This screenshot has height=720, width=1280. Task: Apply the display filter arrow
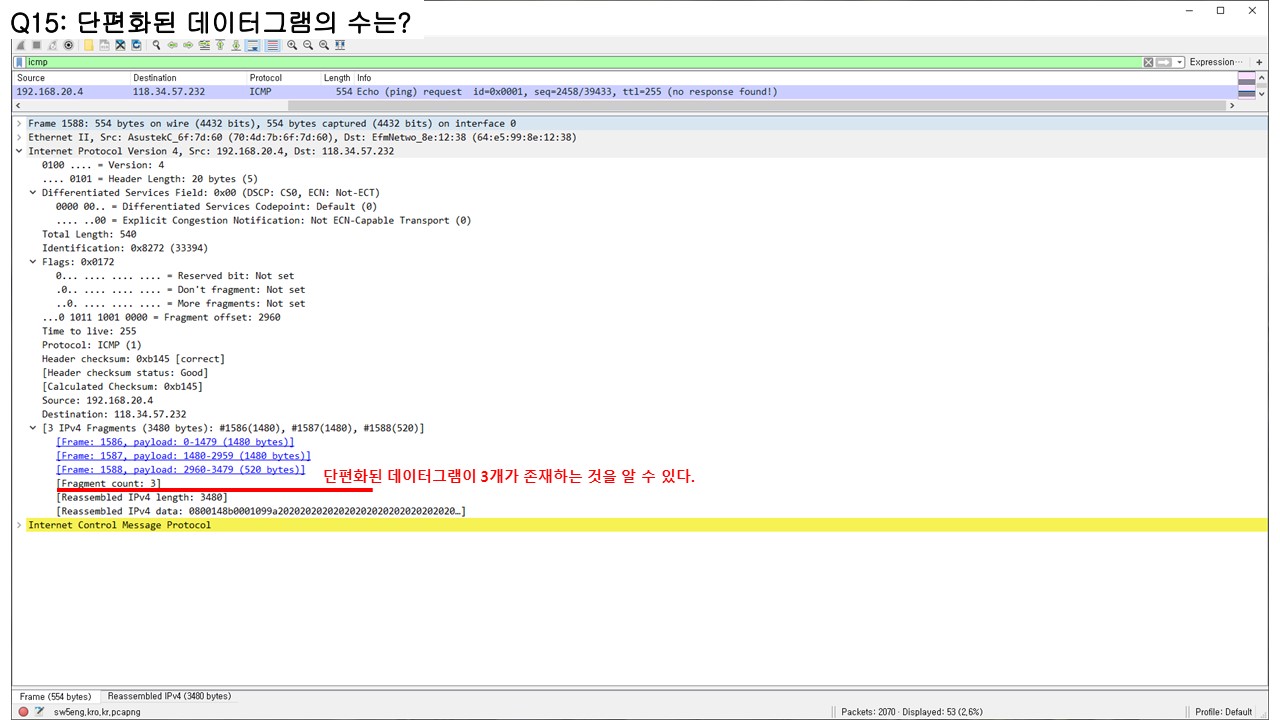pos(1163,62)
